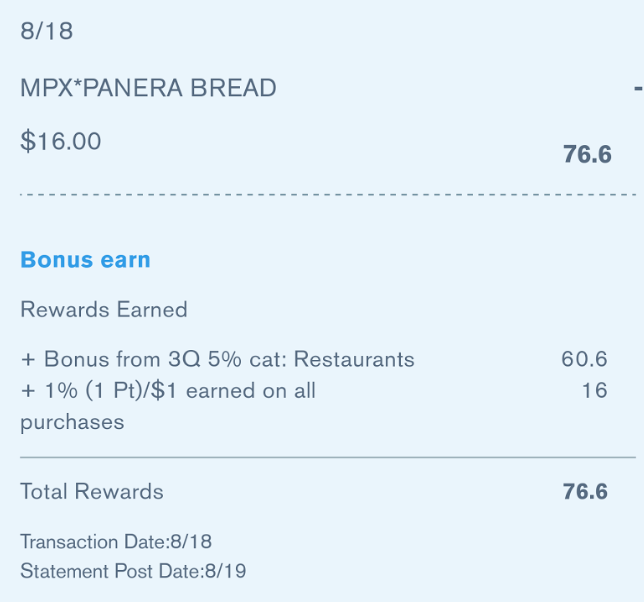Click bold 76.6 rewards figure under collapse icon
This screenshot has width=644, height=602.
pos(587,154)
